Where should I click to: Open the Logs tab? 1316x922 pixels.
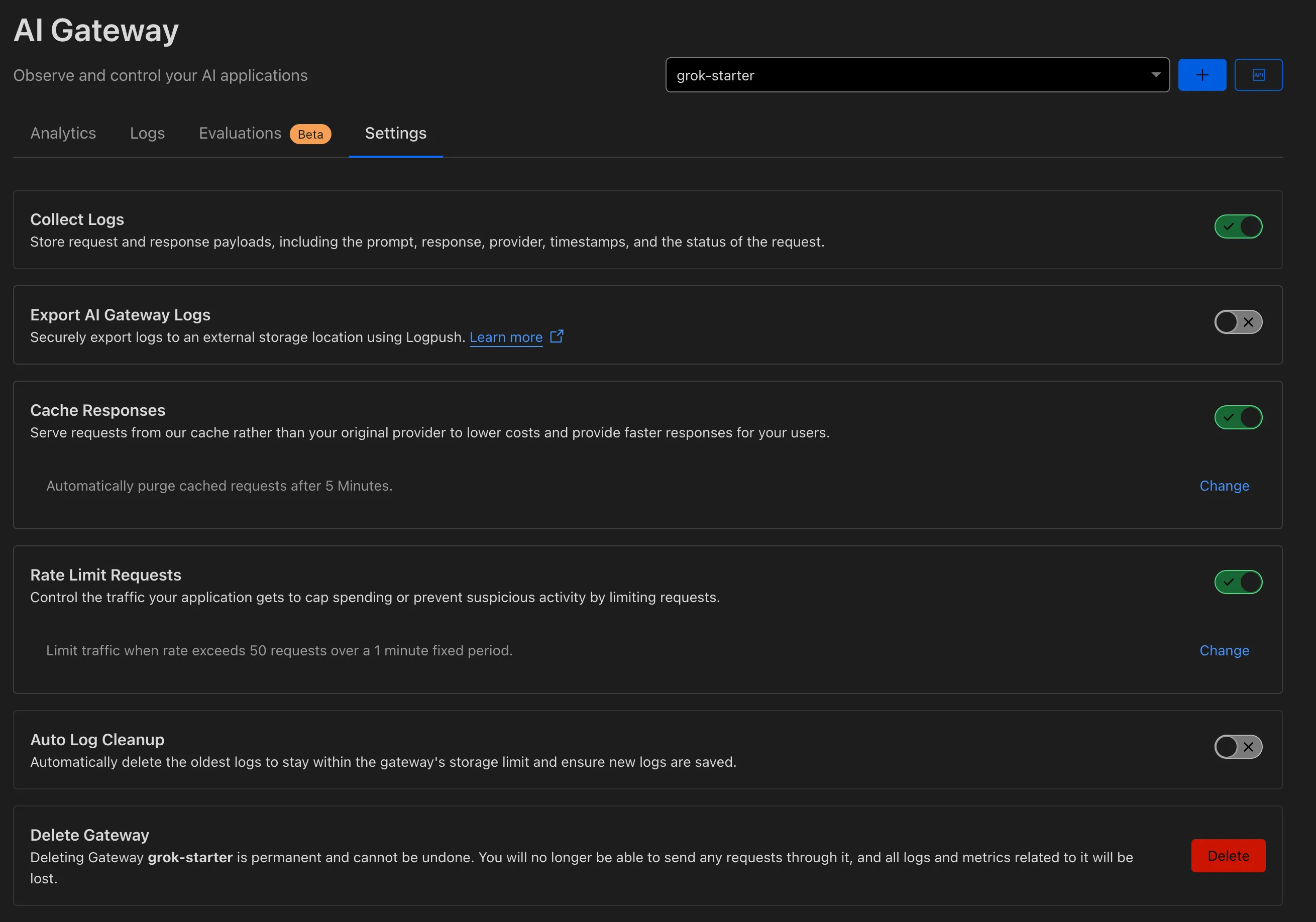147,133
